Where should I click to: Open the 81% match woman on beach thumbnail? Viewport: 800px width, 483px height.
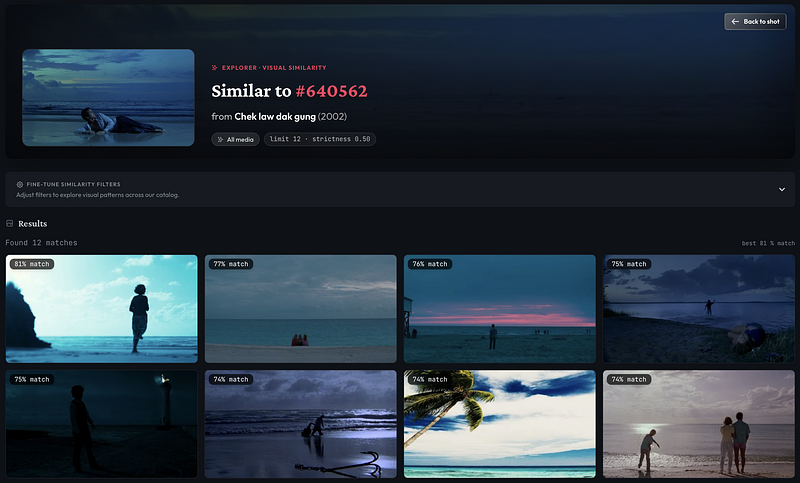(102, 309)
